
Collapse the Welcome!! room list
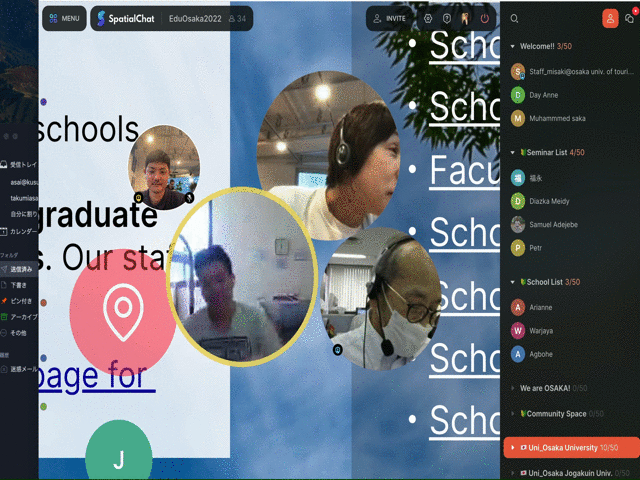point(513,46)
